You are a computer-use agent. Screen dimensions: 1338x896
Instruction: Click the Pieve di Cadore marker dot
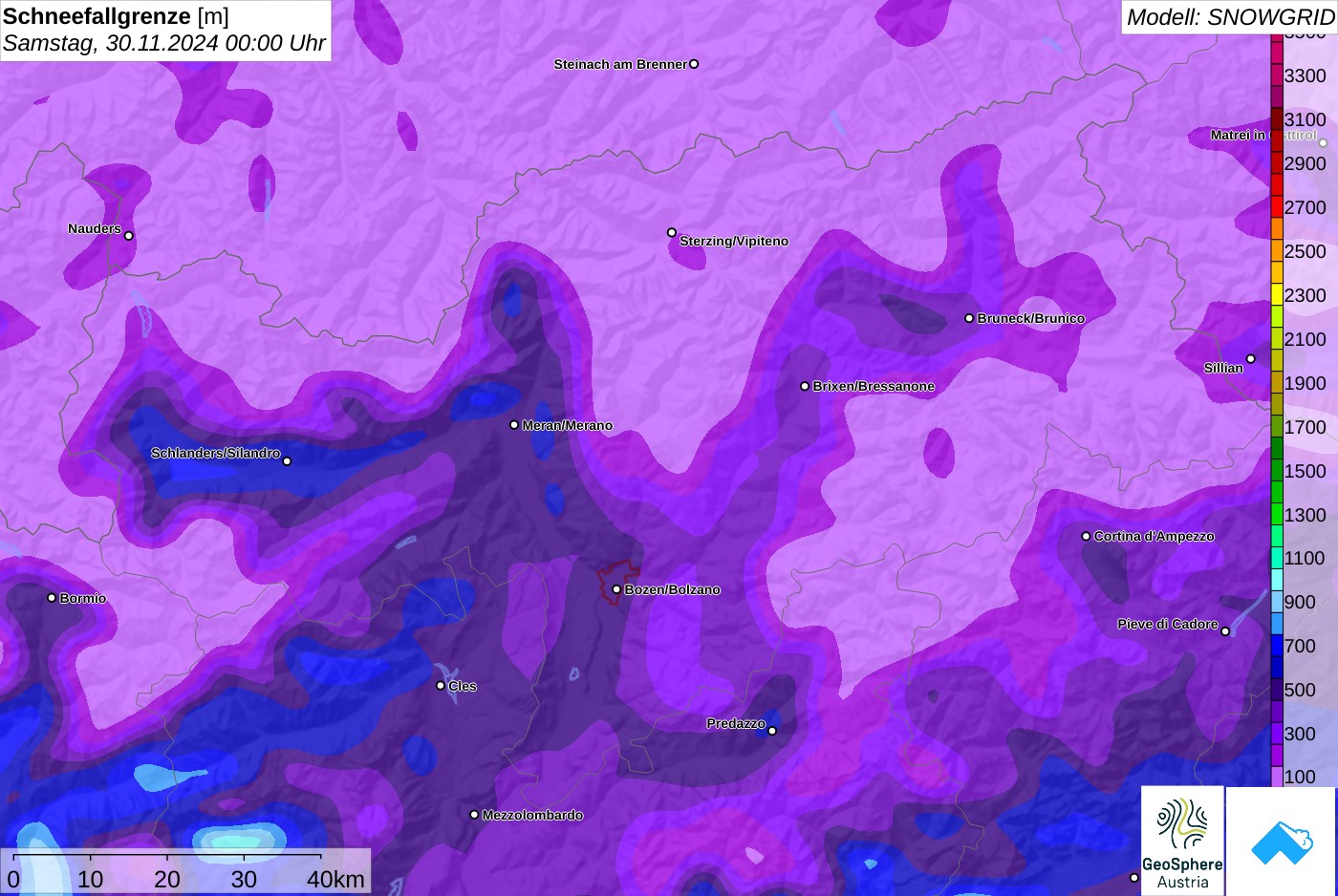1225,631
